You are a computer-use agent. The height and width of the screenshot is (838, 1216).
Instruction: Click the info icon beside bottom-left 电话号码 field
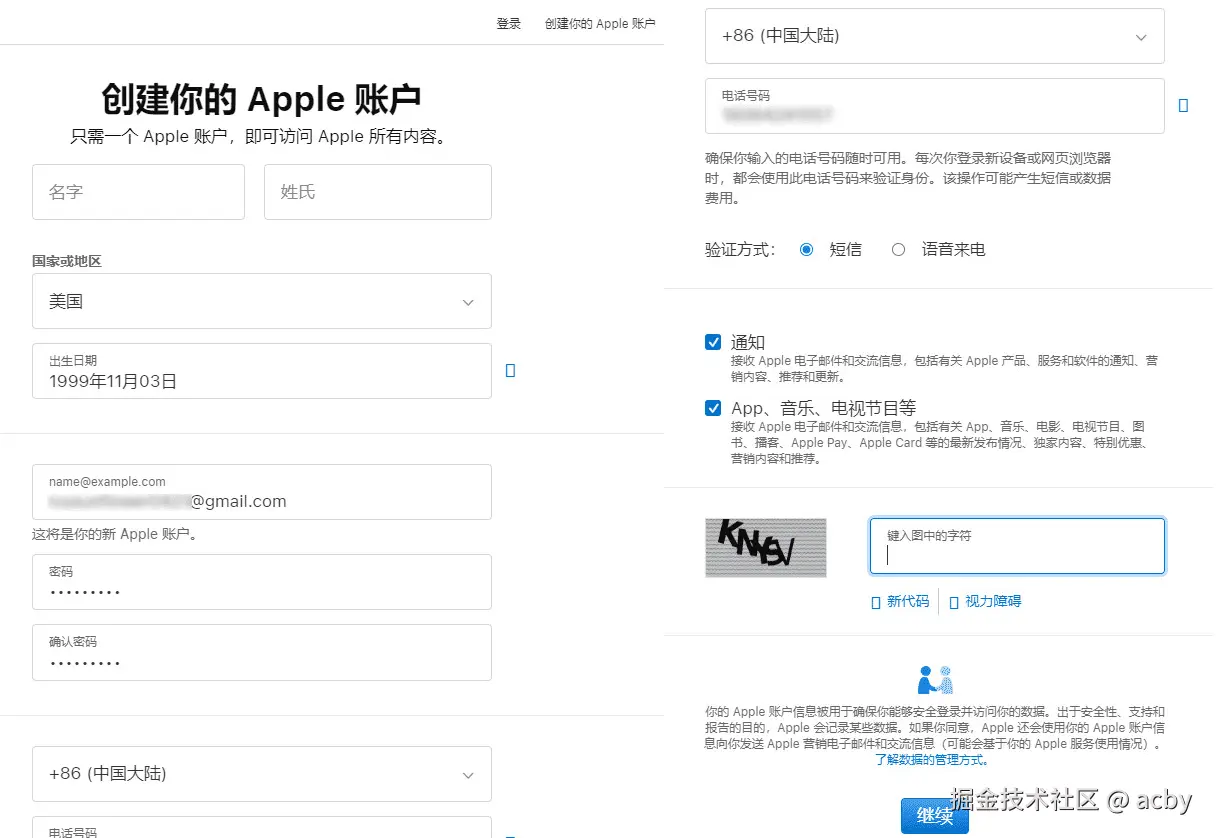pyautogui.click(x=510, y=833)
